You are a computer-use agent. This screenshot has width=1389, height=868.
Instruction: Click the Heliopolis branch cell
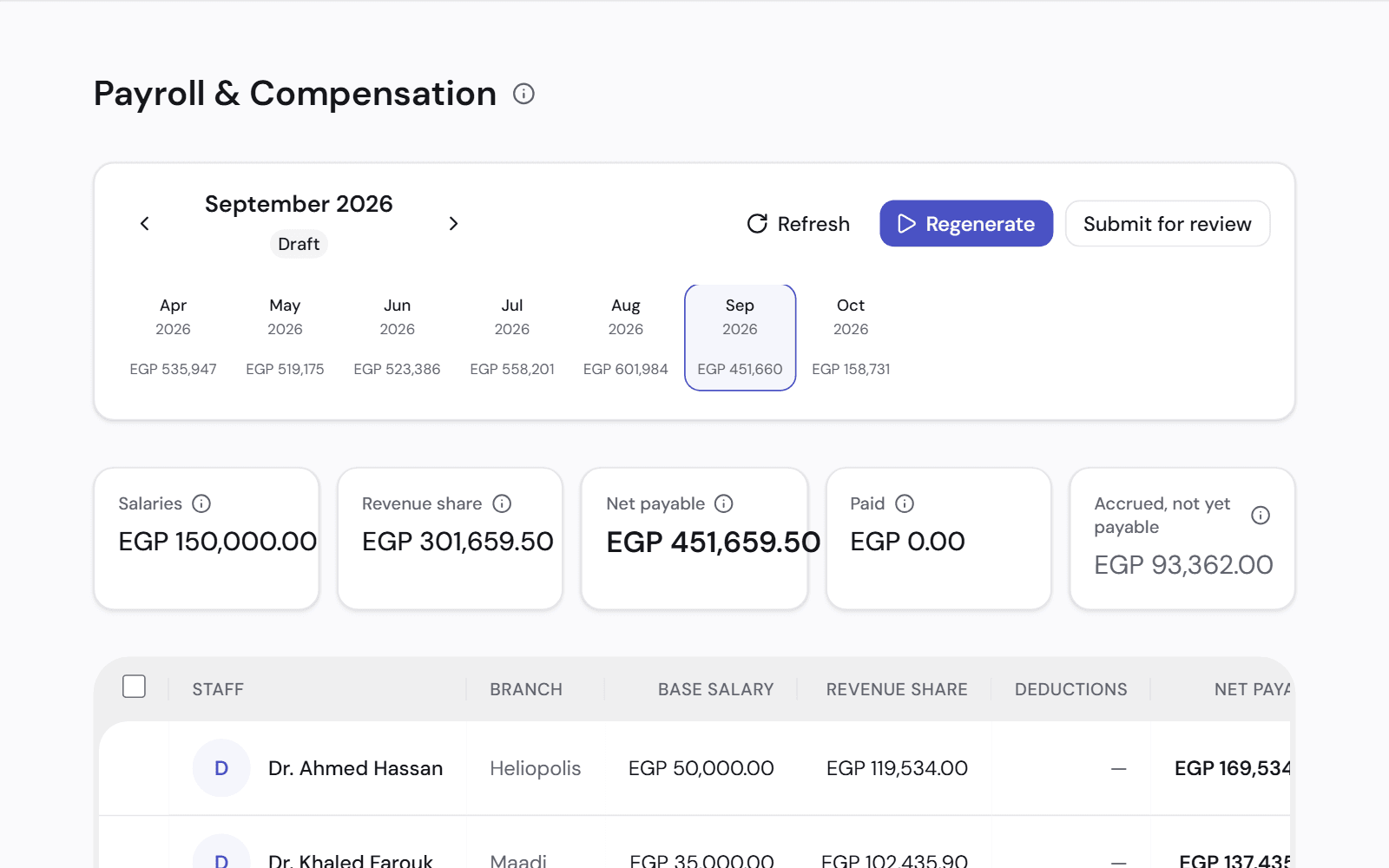(536, 768)
